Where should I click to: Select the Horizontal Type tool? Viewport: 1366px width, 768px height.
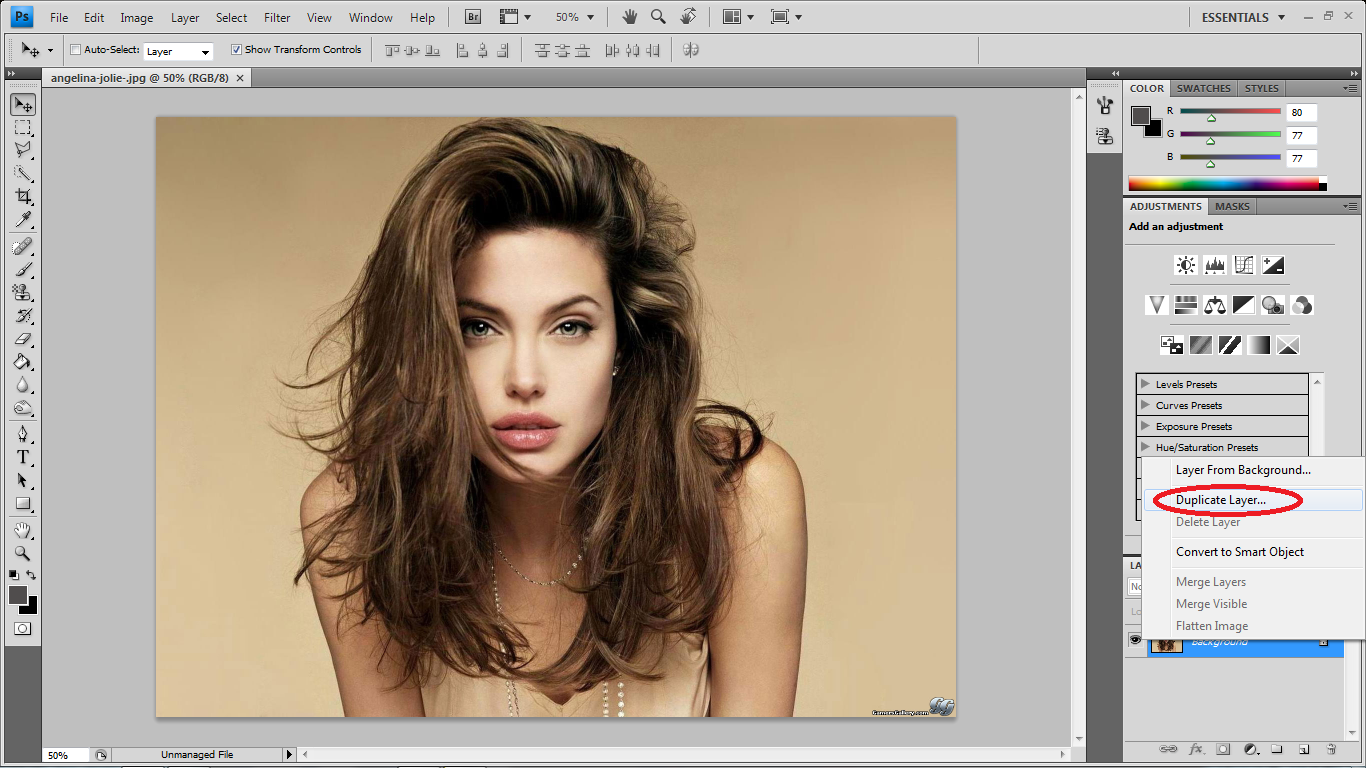coord(23,457)
